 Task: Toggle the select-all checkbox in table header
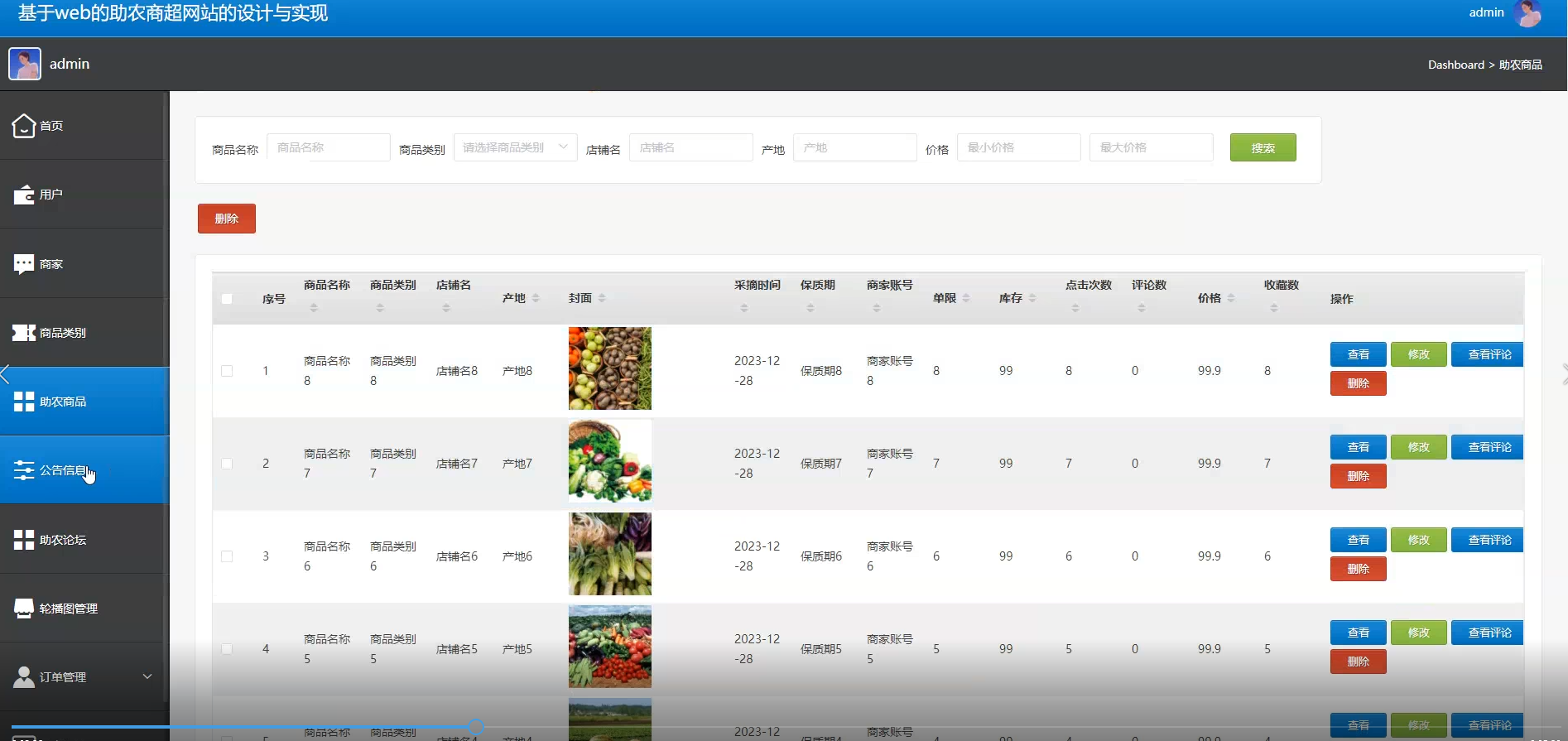tap(227, 299)
